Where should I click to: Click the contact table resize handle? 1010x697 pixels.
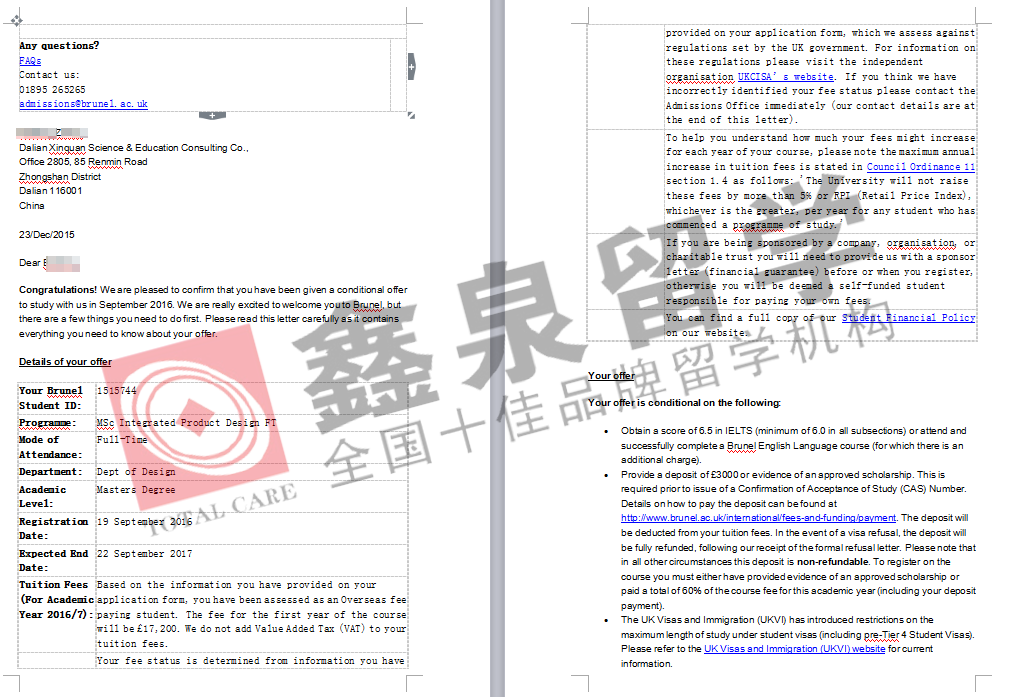click(411, 115)
